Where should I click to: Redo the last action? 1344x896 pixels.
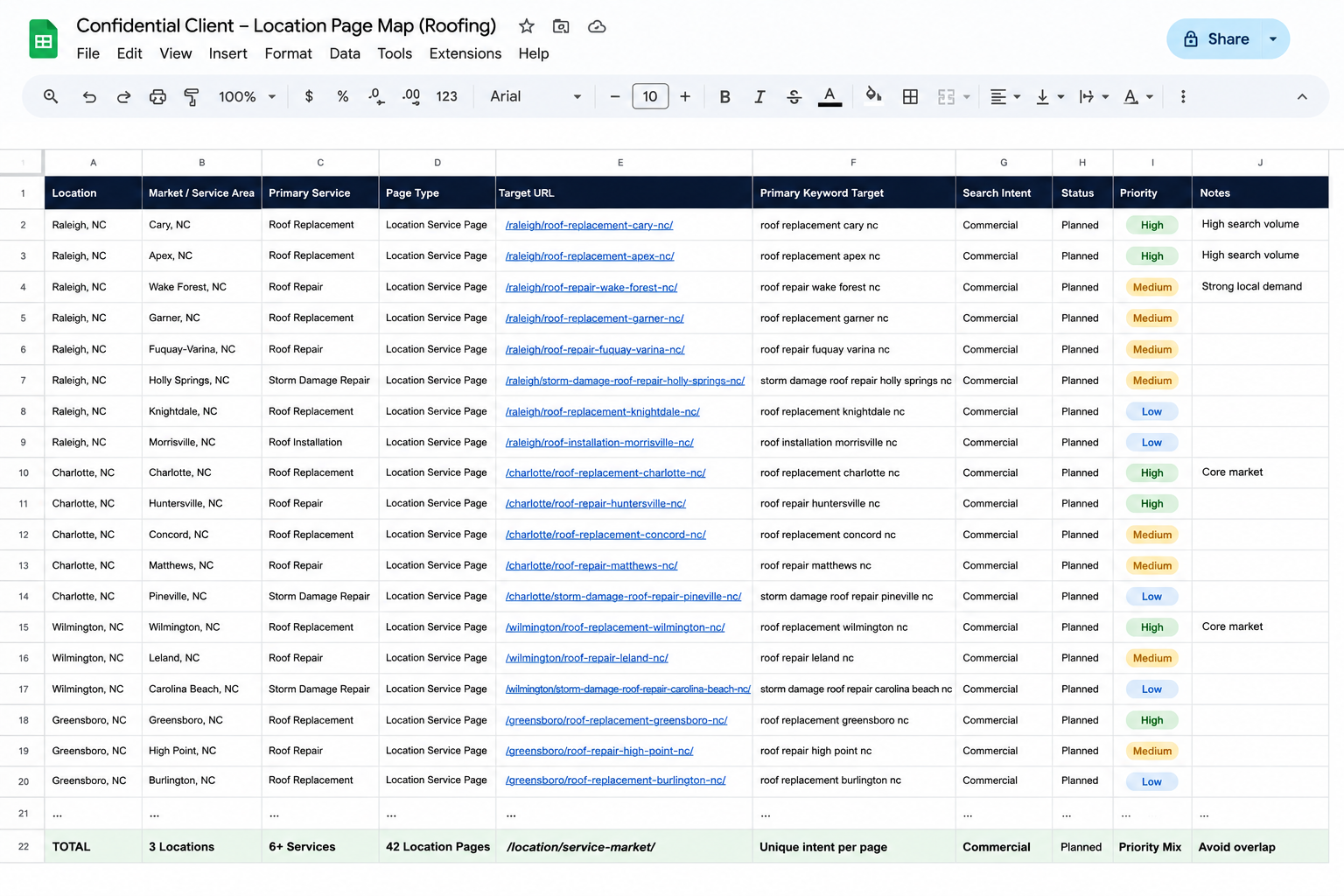pyautogui.click(x=123, y=96)
